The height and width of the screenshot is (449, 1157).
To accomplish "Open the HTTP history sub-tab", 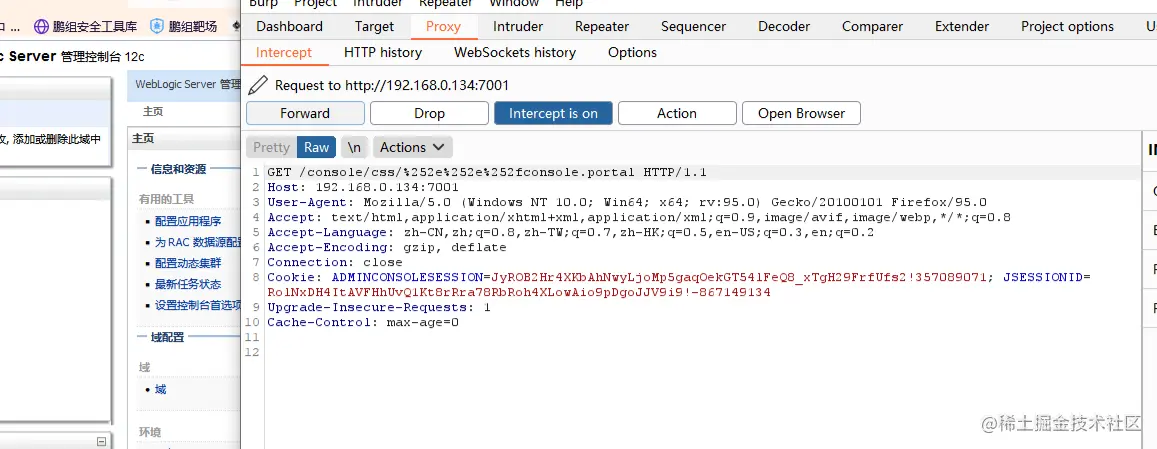I will 383,52.
